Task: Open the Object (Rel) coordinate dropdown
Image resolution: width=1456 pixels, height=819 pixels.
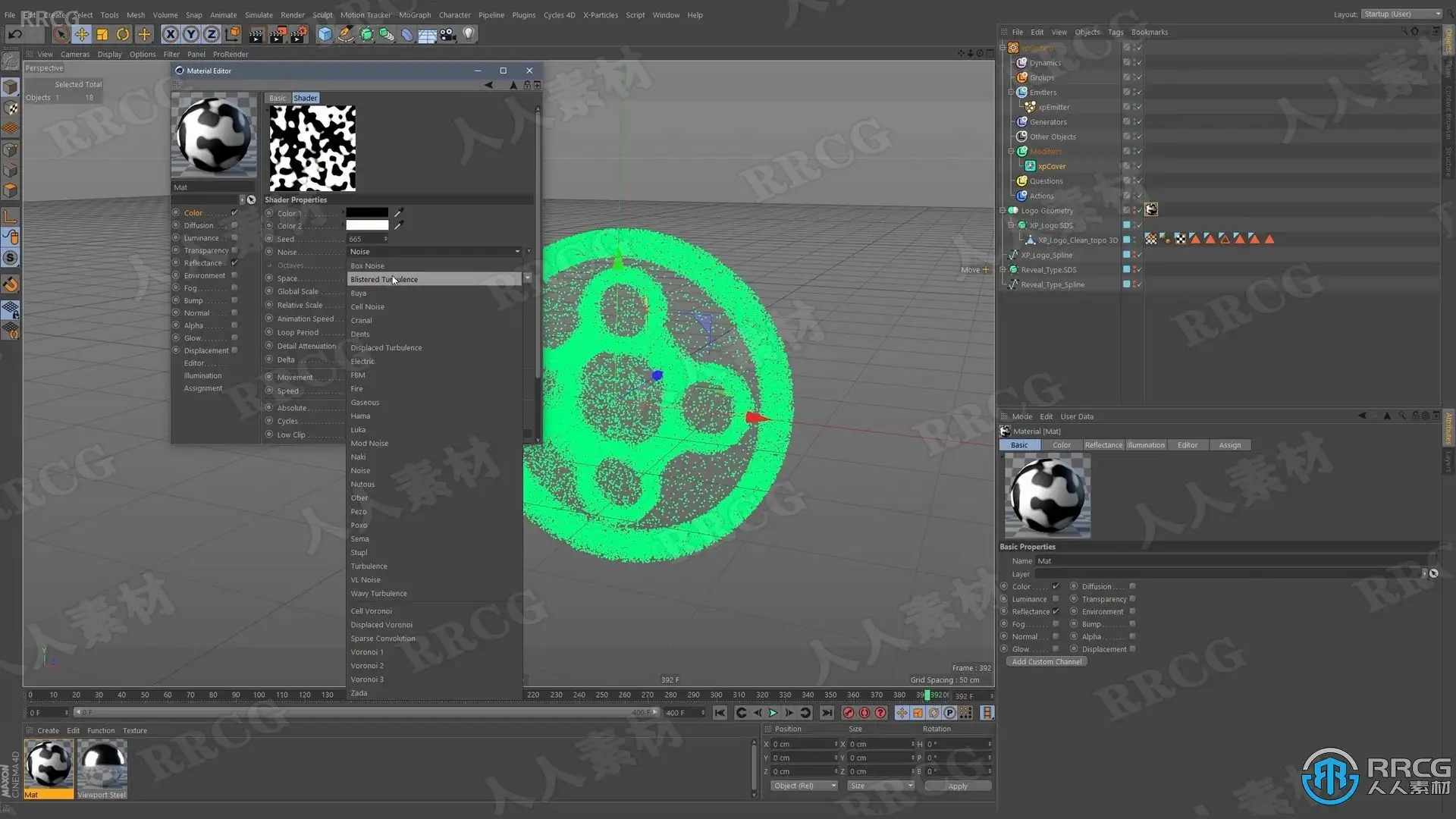Action: click(804, 786)
